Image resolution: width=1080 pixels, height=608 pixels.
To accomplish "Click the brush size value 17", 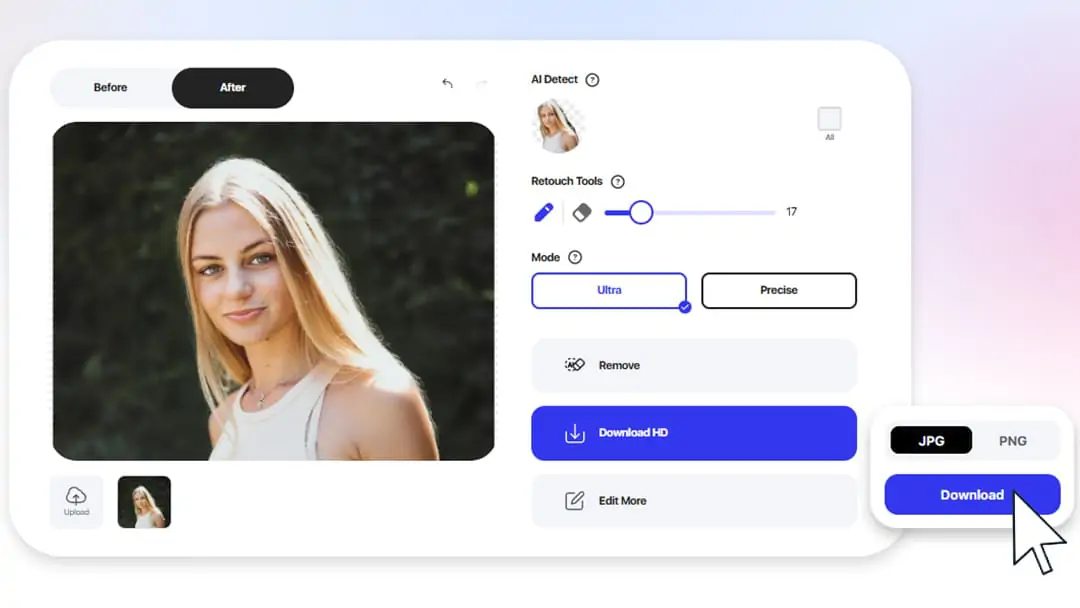I will pos(791,212).
